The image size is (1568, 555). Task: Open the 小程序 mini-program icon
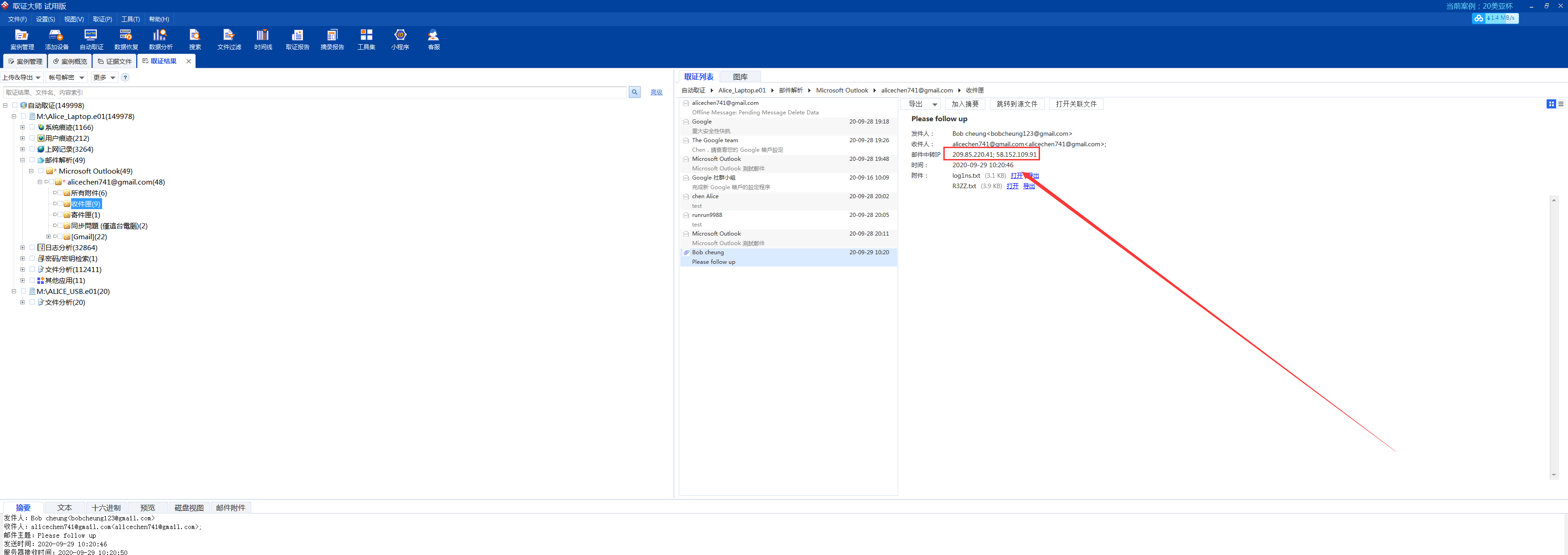click(400, 39)
